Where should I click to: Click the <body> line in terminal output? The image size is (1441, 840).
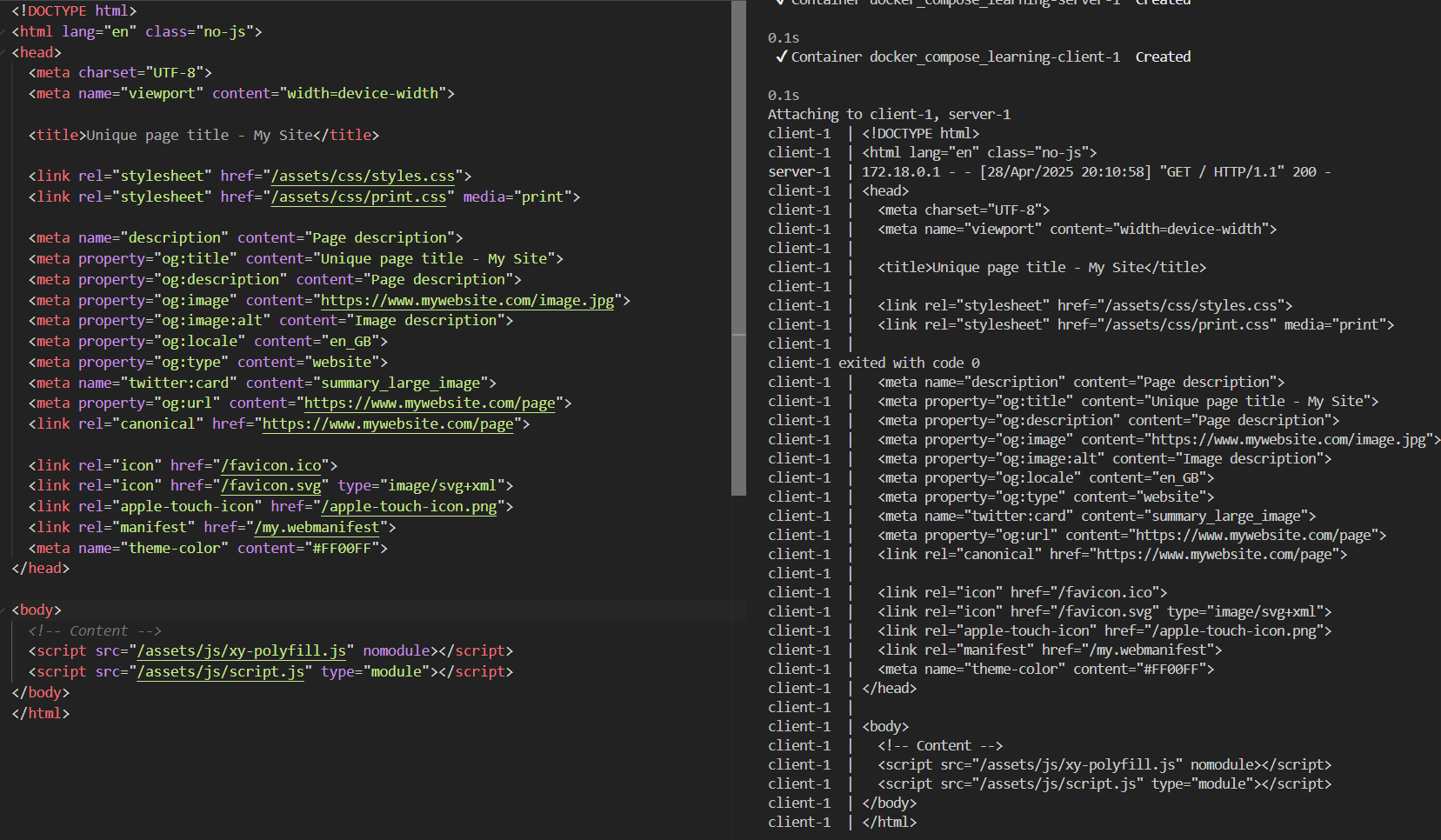[x=885, y=727]
